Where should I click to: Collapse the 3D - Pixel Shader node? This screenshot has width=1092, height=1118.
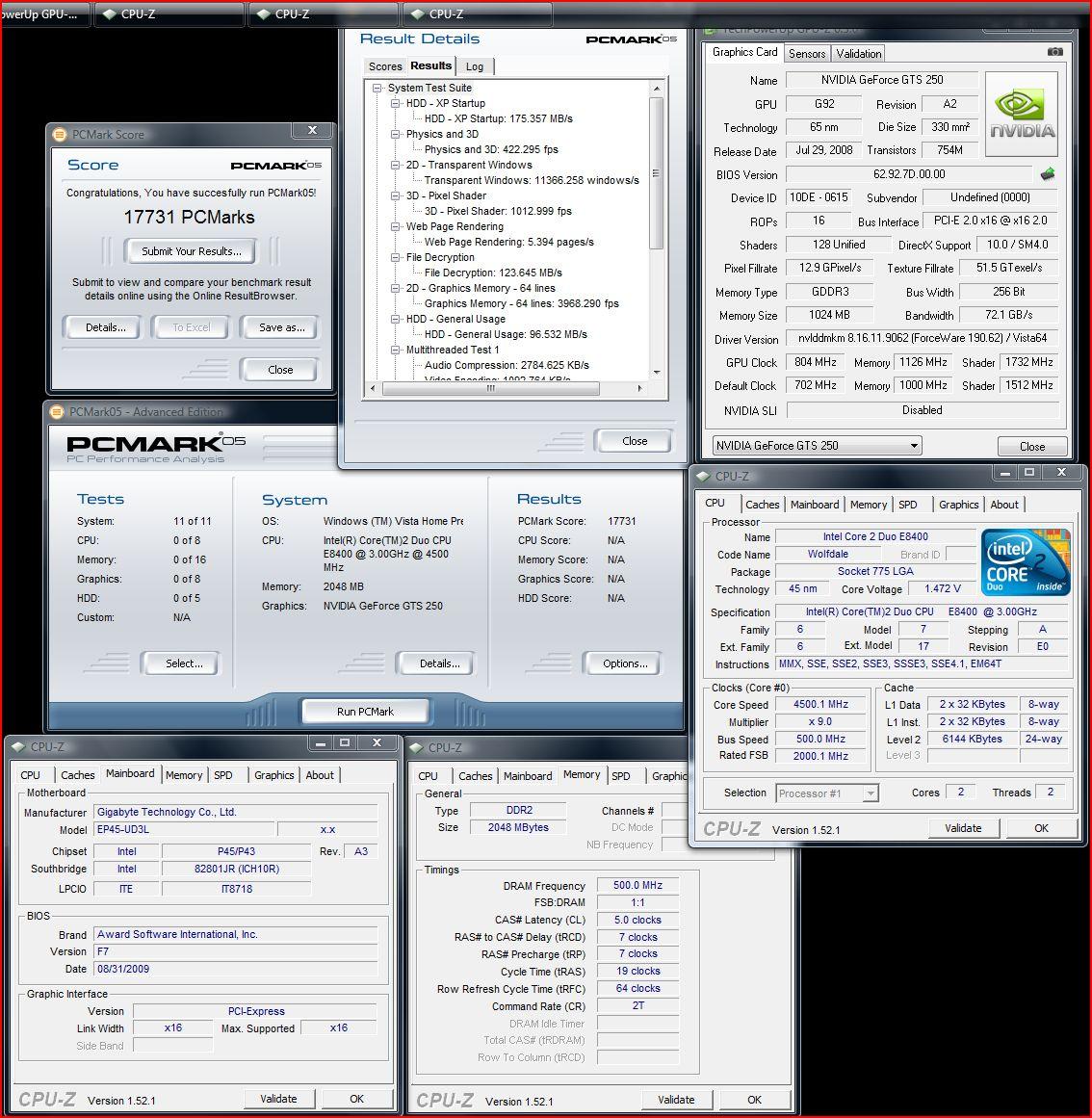pyautogui.click(x=396, y=195)
